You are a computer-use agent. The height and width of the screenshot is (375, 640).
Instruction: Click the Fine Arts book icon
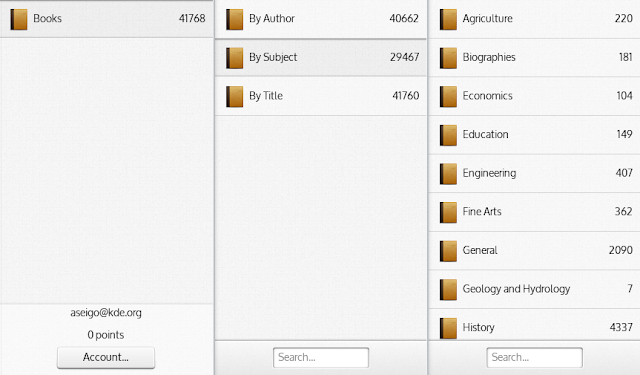pos(448,212)
